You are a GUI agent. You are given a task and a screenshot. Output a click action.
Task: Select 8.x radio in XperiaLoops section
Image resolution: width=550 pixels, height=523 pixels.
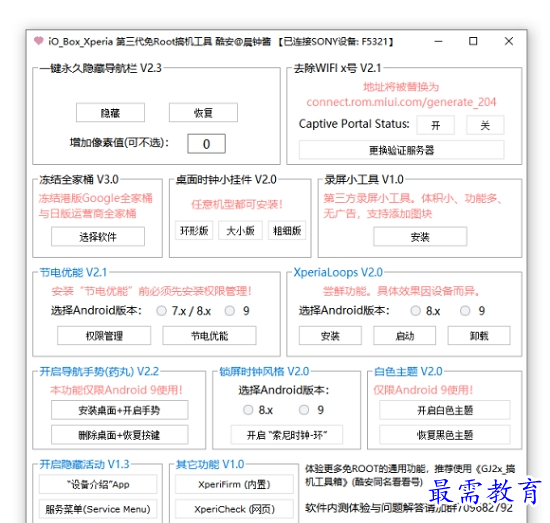coord(416,311)
